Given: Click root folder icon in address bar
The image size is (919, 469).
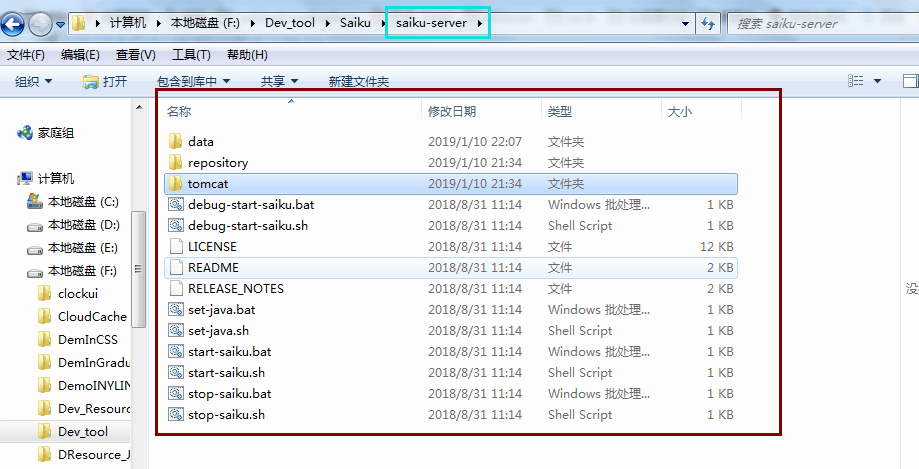Looking at the screenshot, I should pos(79,23).
